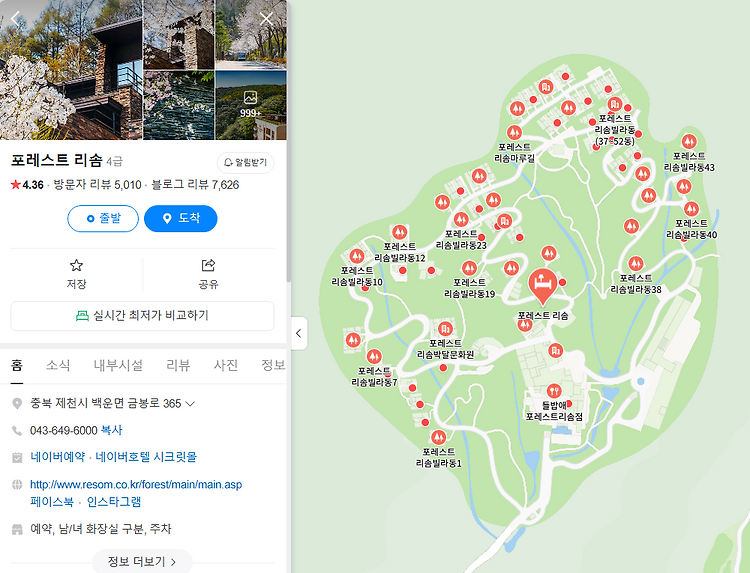
Task: Click the 포레스트 리솜 main bed marker on map
Action: coord(542,285)
